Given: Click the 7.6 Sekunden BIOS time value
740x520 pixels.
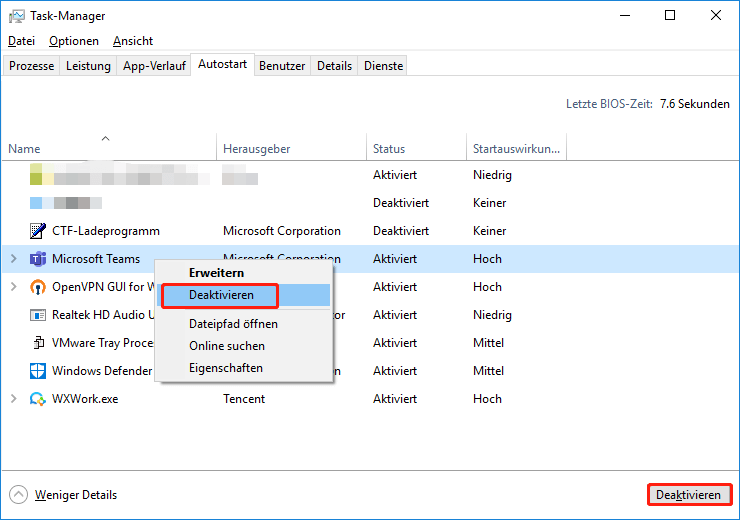Looking at the screenshot, I should click(695, 104).
